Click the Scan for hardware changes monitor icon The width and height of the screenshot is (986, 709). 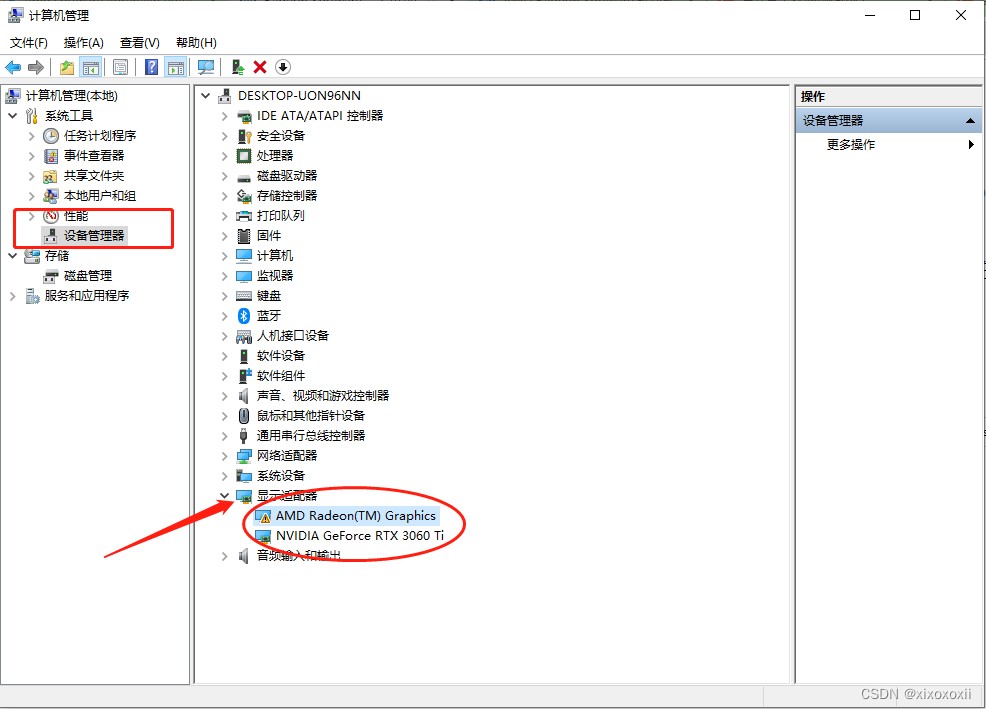[x=206, y=67]
